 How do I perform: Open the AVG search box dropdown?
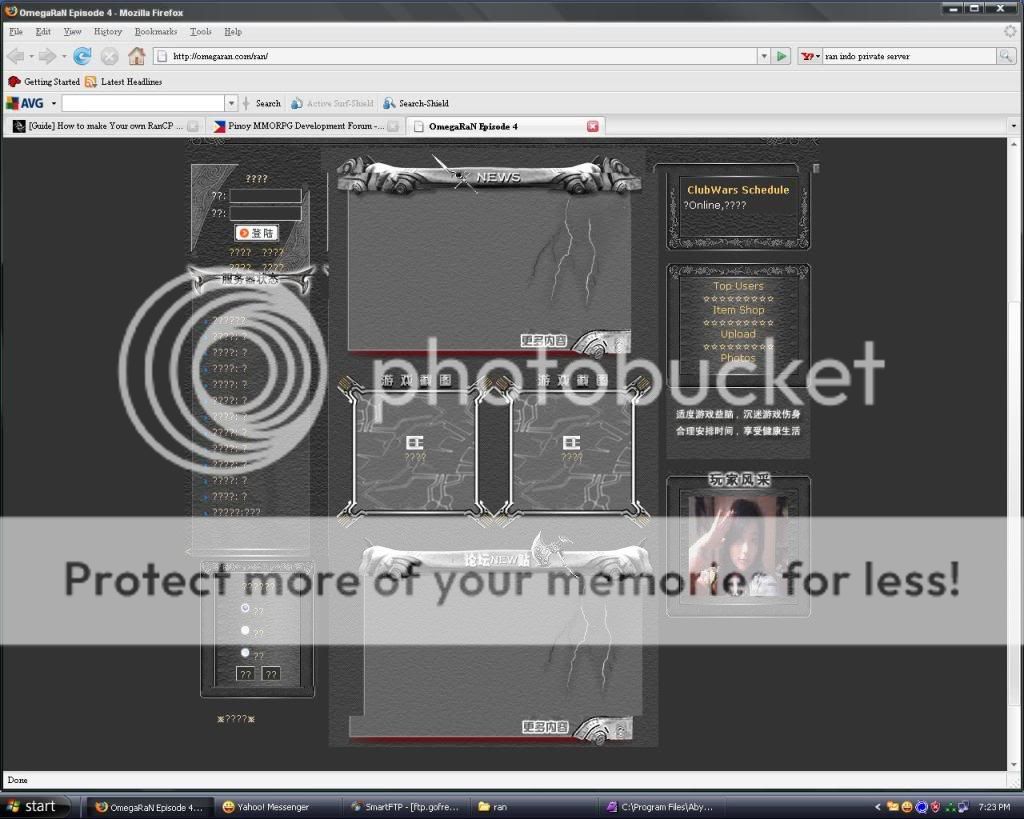click(231, 103)
